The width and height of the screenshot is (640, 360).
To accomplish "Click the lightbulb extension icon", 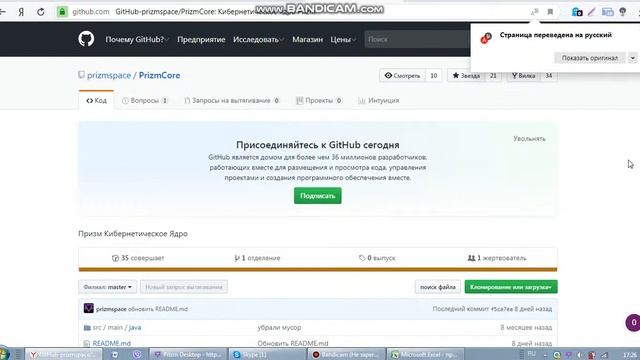I will [622, 12].
